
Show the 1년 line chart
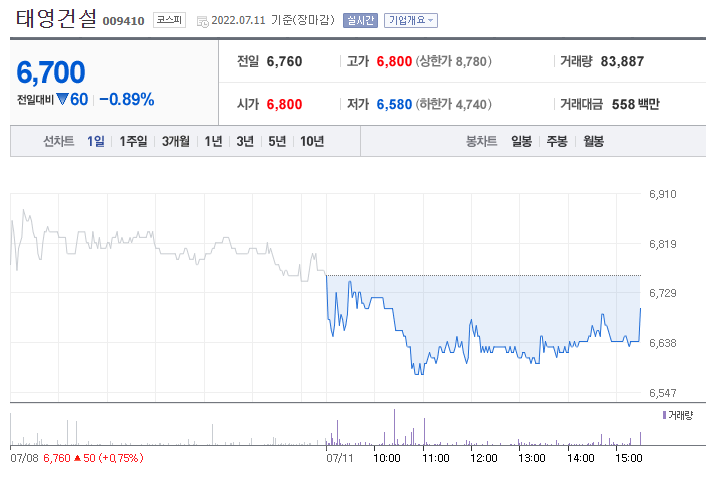pyautogui.click(x=213, y=141)
